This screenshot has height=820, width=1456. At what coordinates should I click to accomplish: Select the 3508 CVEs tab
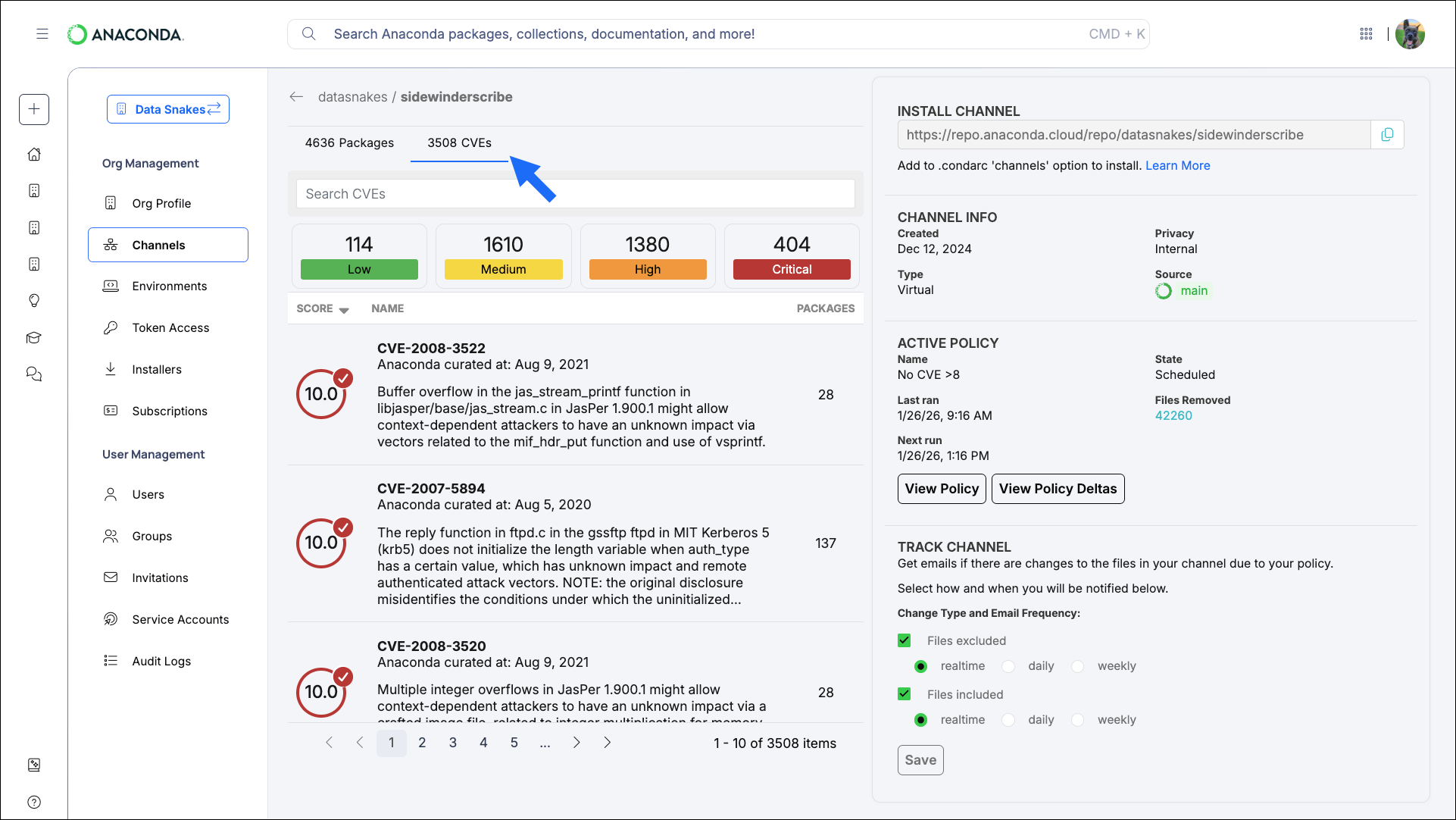[459, 143]
